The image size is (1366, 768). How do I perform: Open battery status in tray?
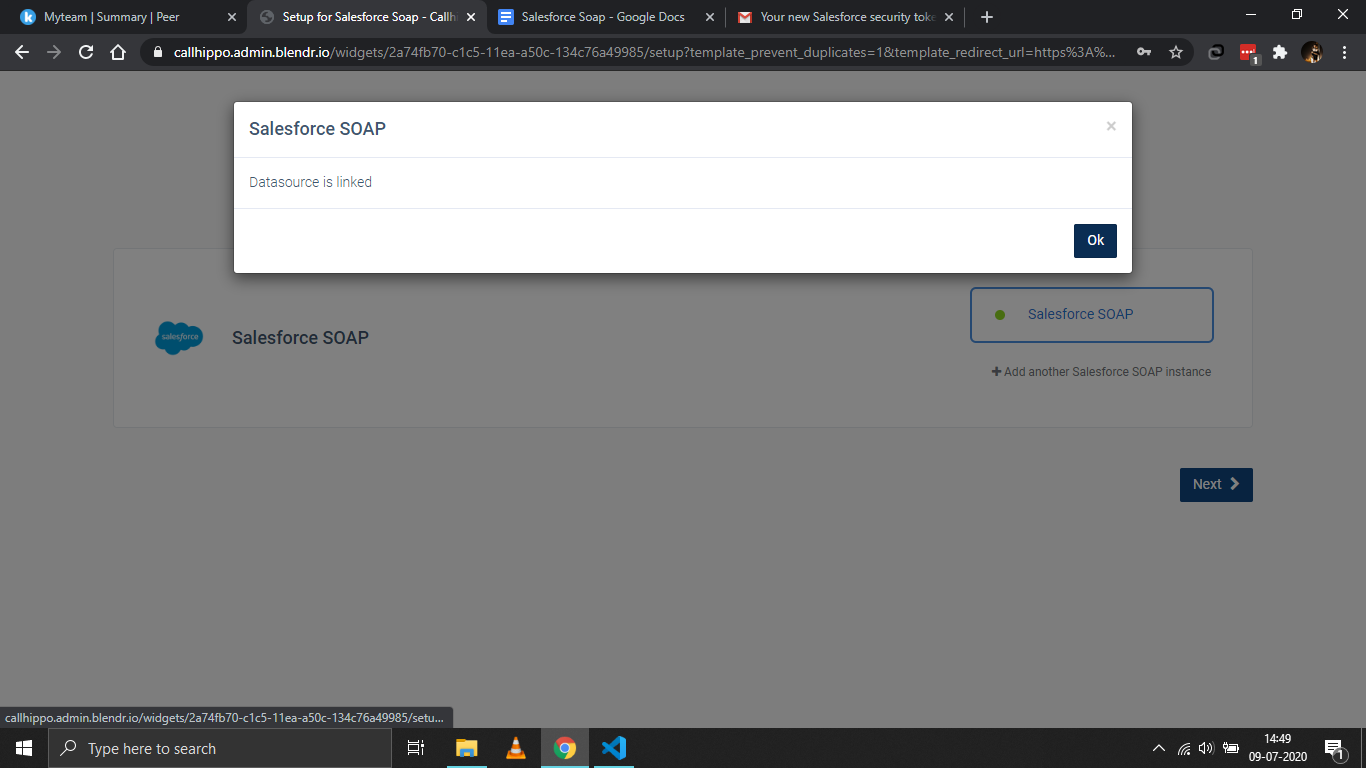pyautogui.click(x=1231, y=748)
